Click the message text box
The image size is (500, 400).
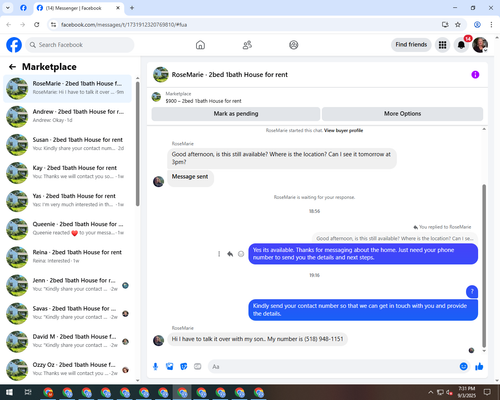[333, 367]
